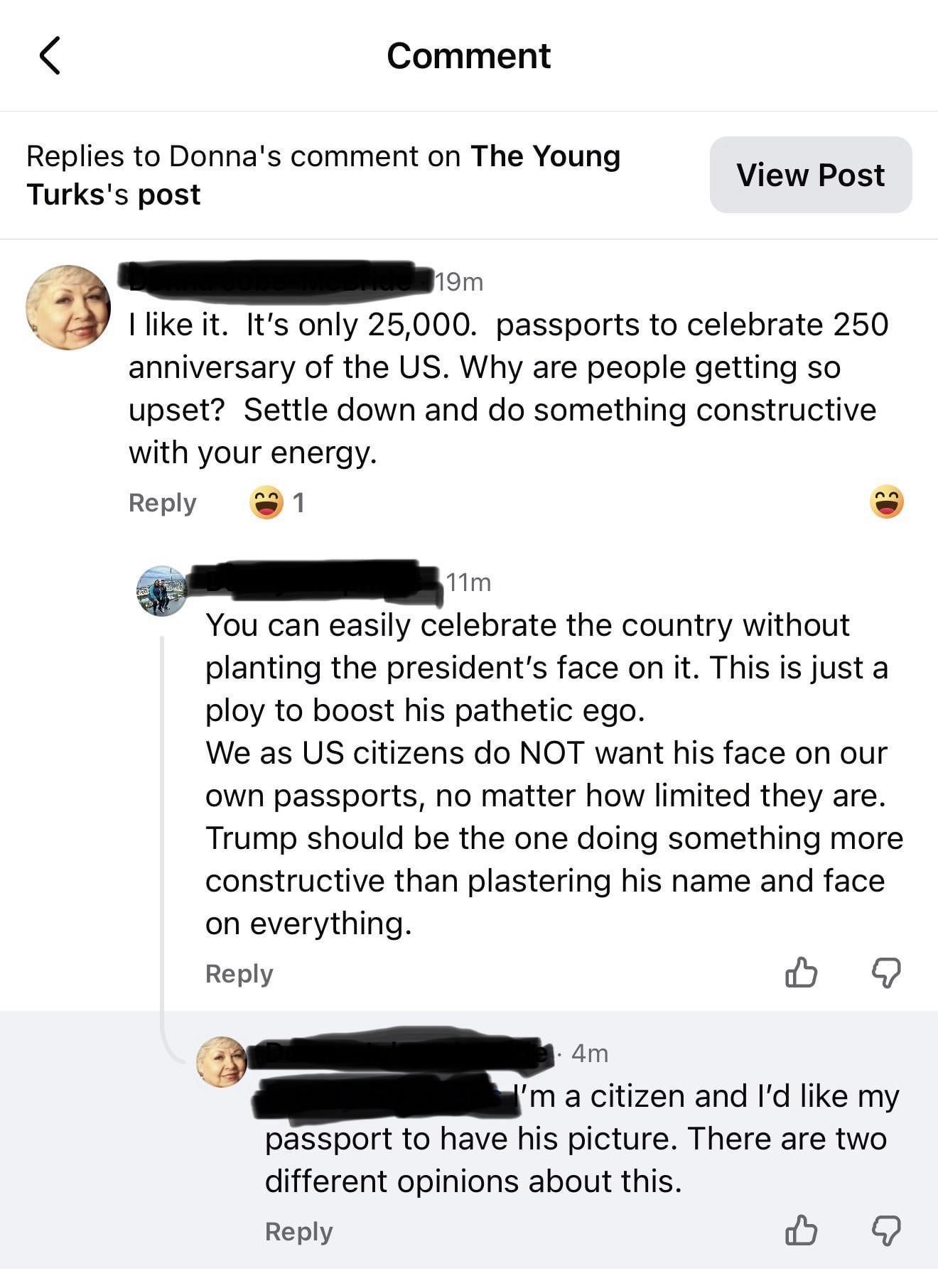Tap the 'Comment' header title
Image resolution: width=938 pixels, height=1288 pixels.
pos(468,55)
